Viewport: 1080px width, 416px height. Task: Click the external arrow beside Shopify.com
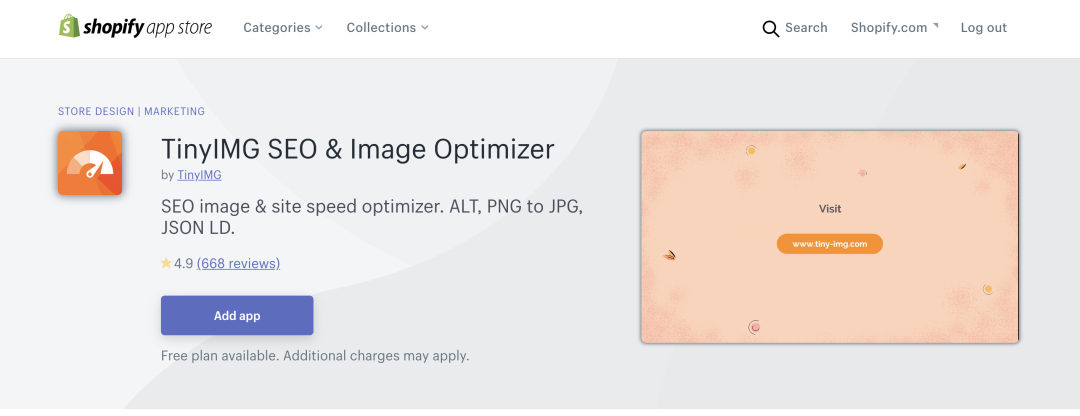(x=936, y=26)
